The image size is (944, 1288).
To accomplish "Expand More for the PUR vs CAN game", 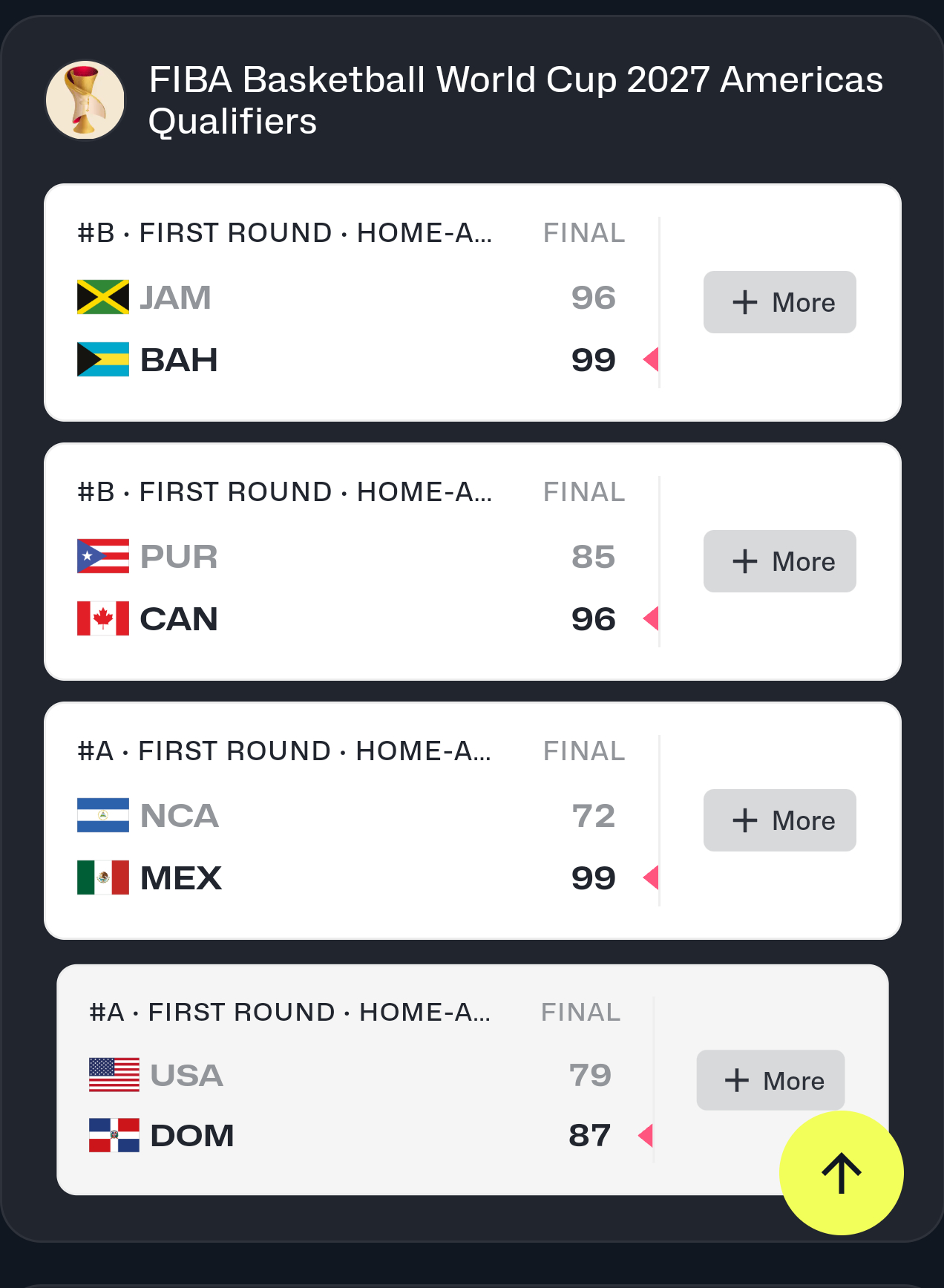I will click(779, 561).
